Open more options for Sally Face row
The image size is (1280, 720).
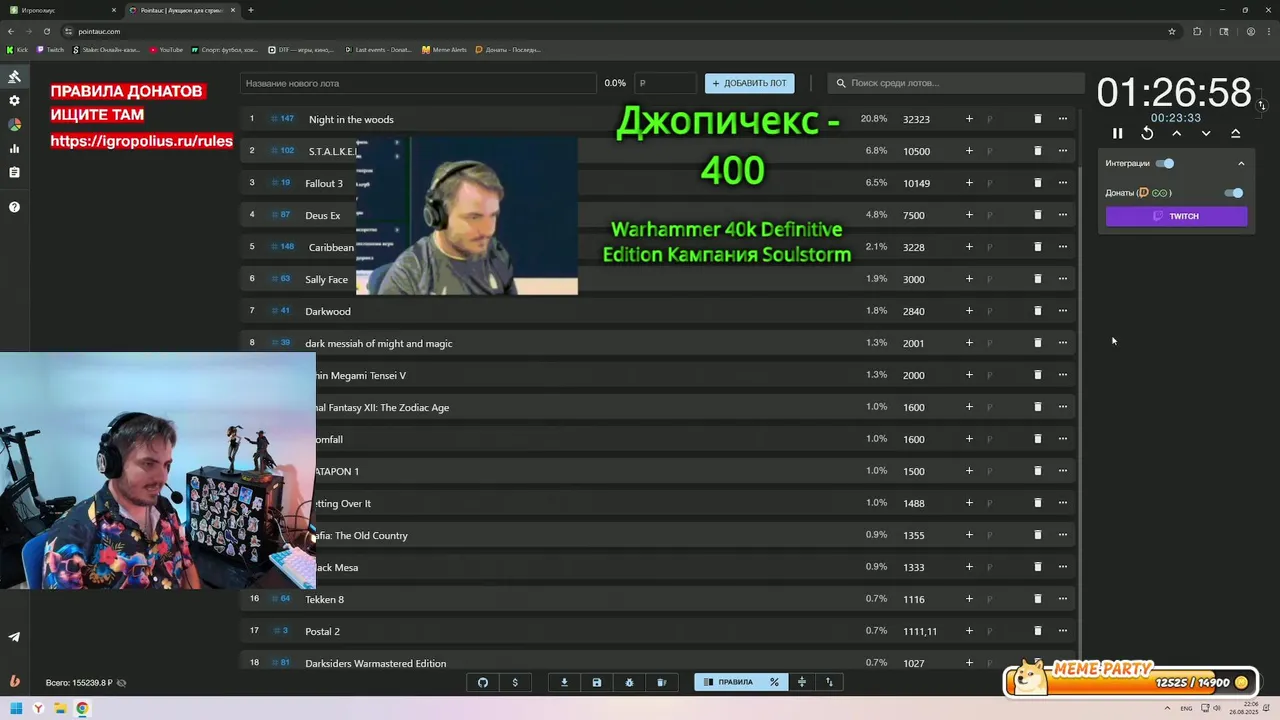click(1063, 279)
